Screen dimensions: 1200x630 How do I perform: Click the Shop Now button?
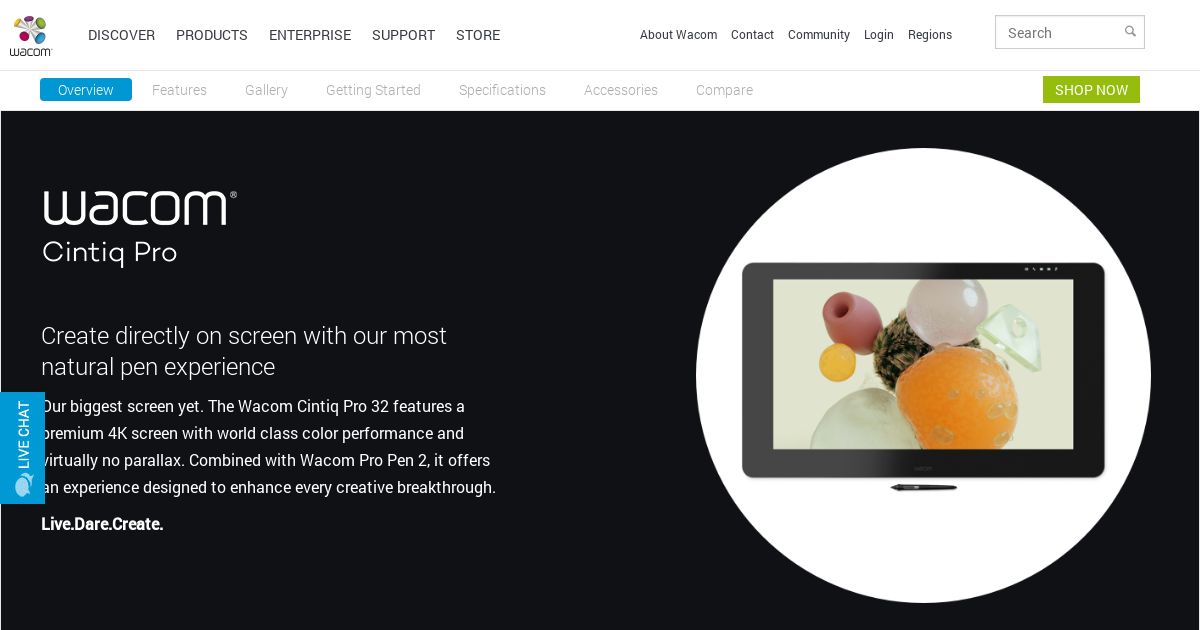(1091, 90)
